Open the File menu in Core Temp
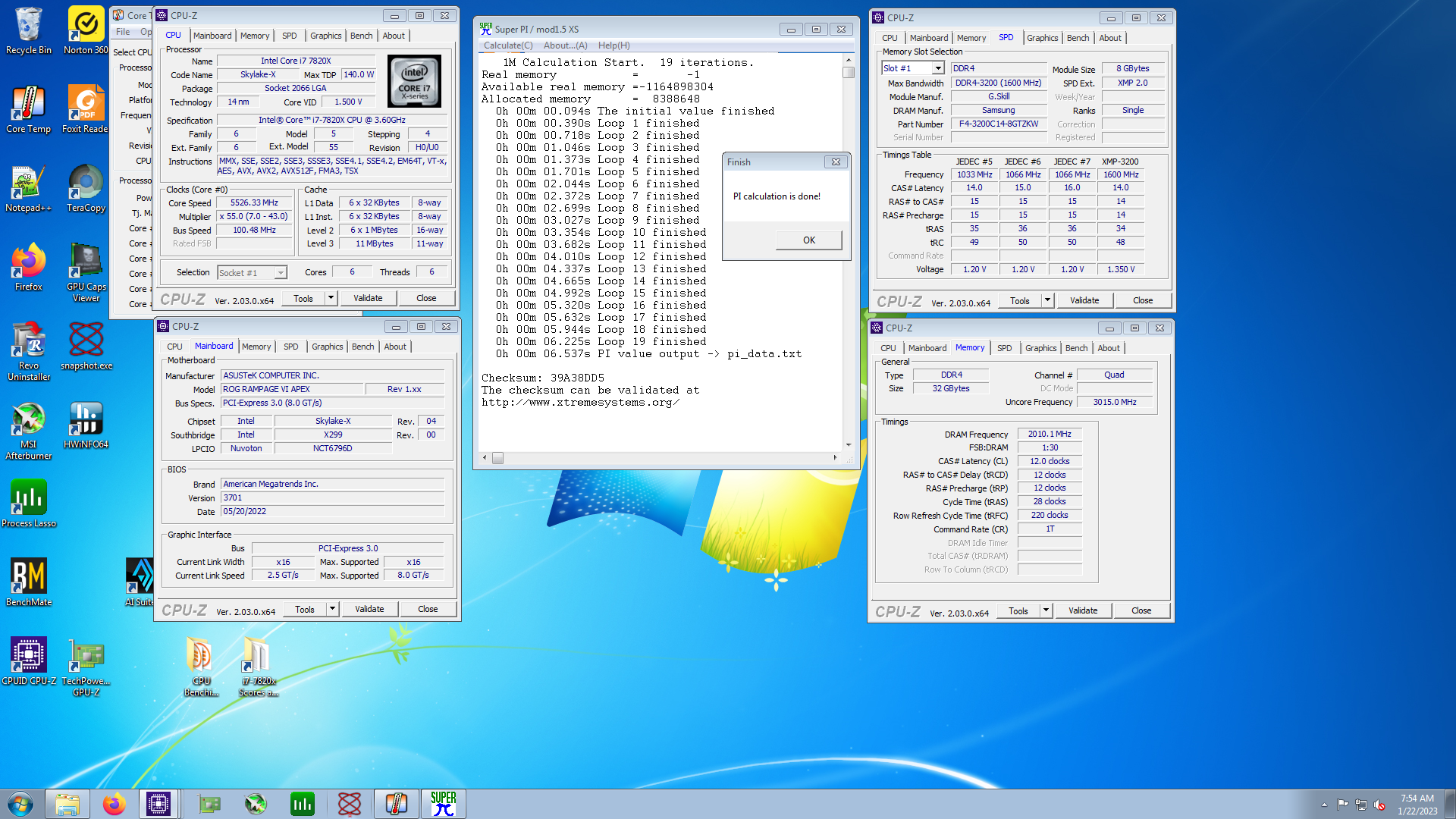This screenshot has width=1456, height=819. point(123,32)
